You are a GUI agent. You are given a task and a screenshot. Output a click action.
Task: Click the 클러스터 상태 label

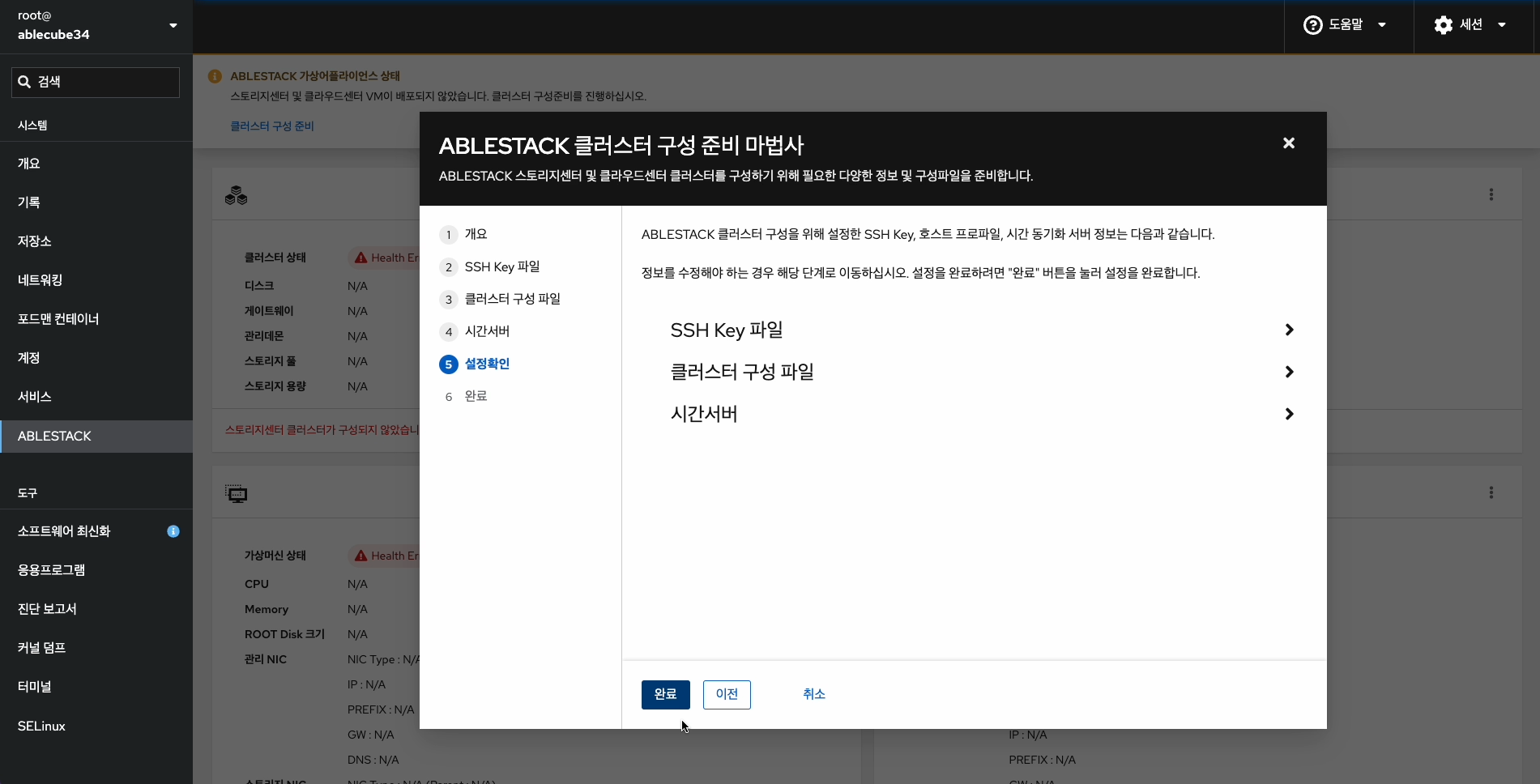(x=275, y=258)
